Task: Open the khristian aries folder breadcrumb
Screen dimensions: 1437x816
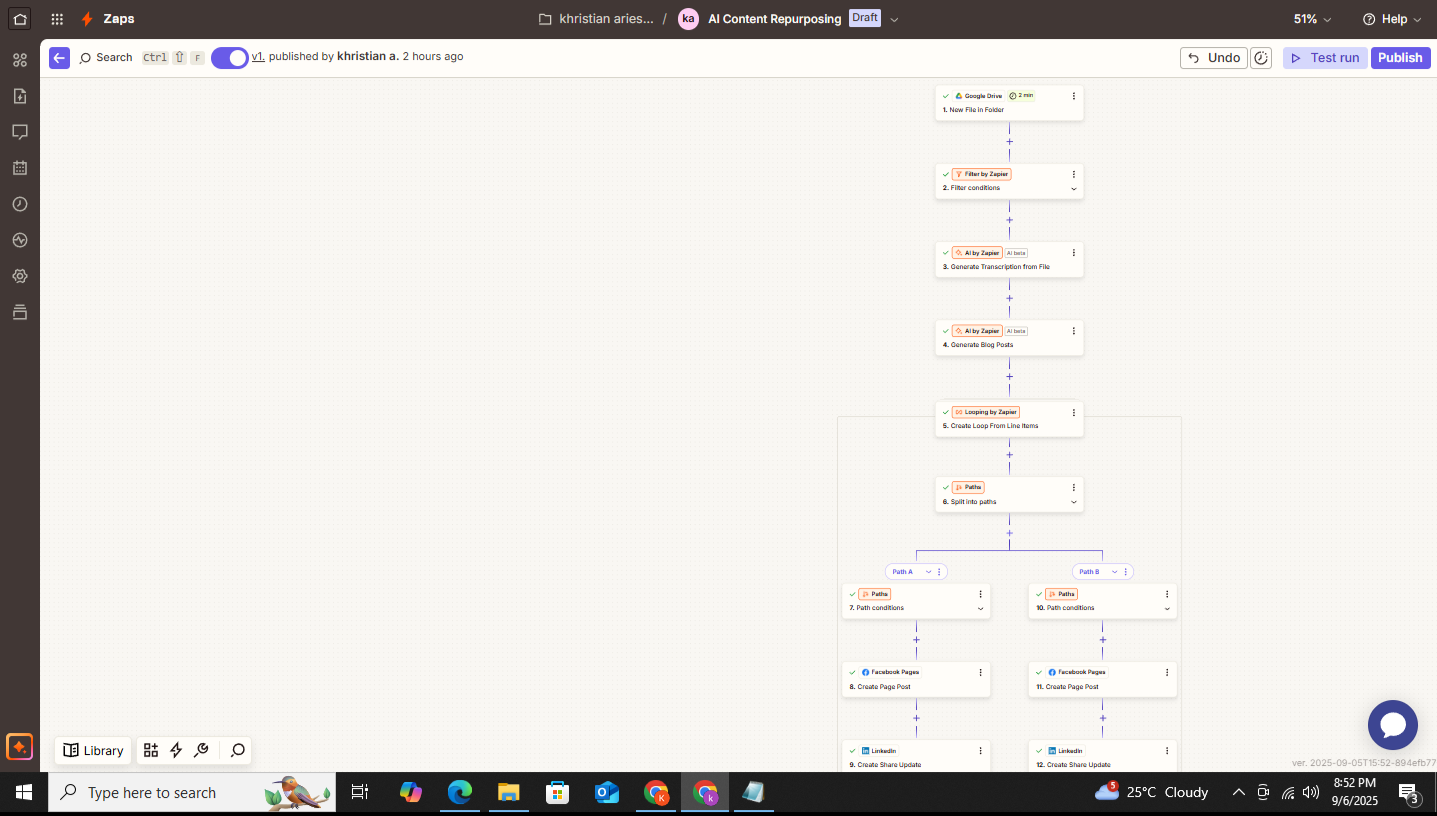Action: [x=596, y=19]
